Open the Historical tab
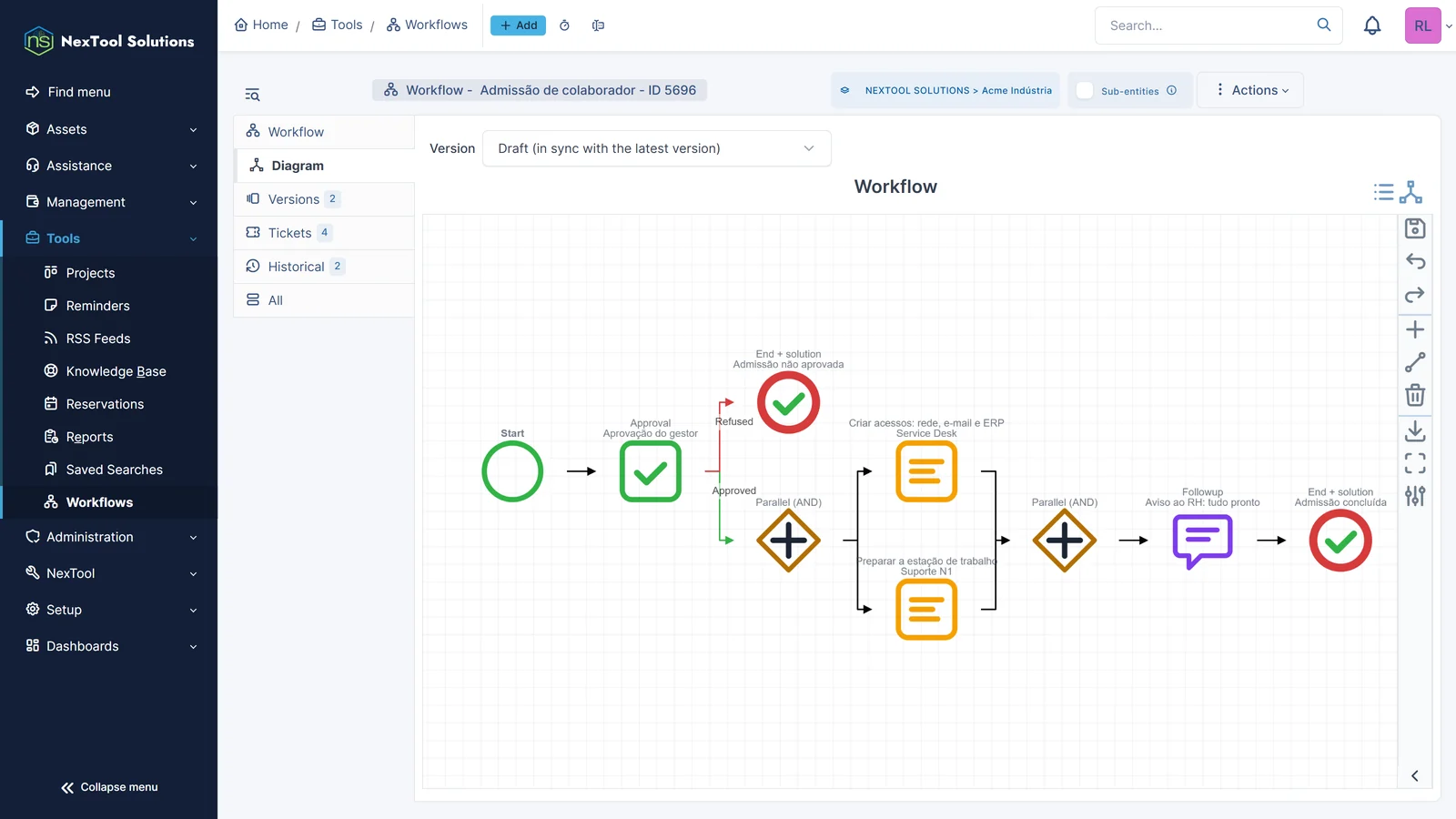1456x819 pixels. [324, 267]
